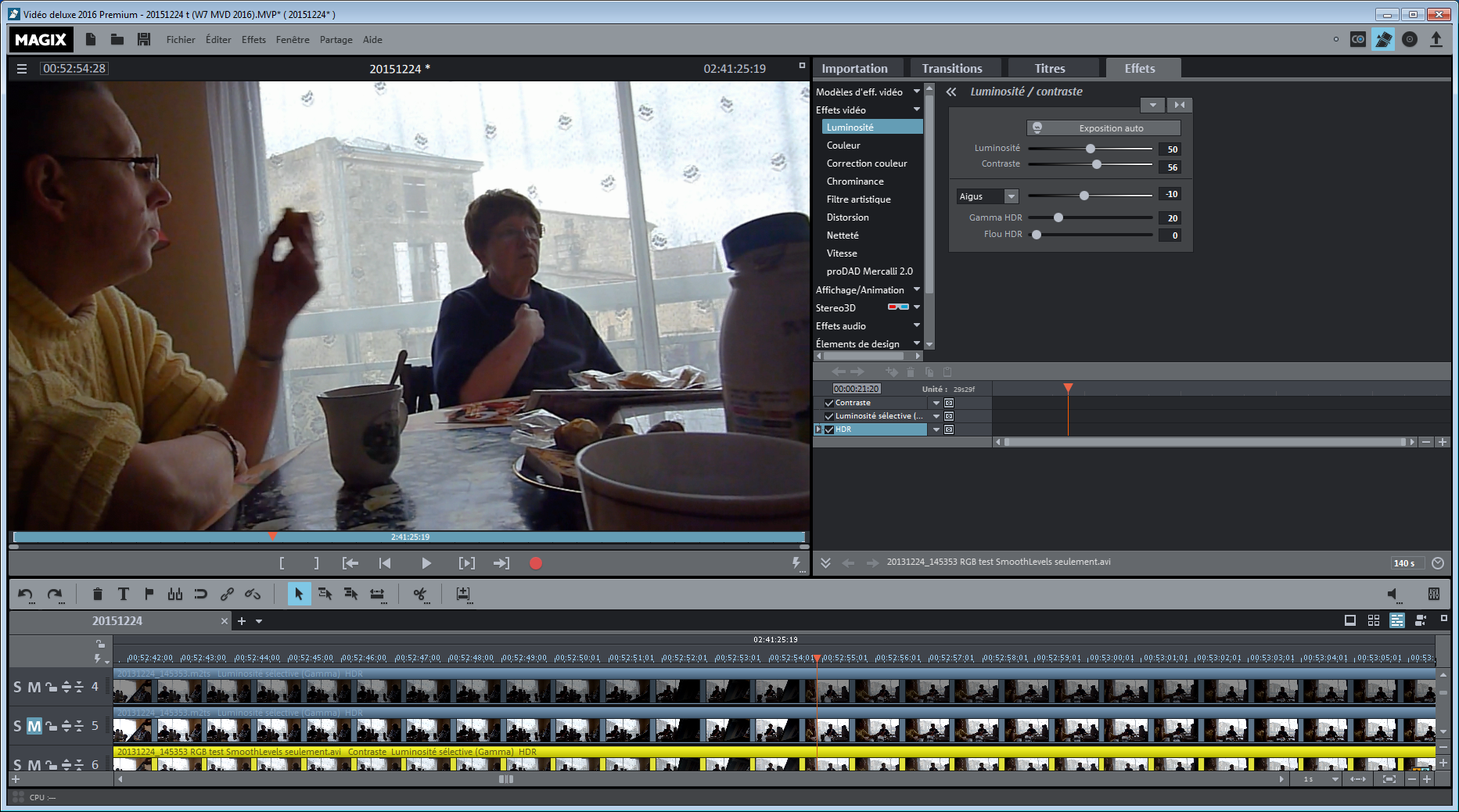Click the trash Delete icon in timeline toolbar
This screenshot has height=812, width=1459.
pos(97,595)
